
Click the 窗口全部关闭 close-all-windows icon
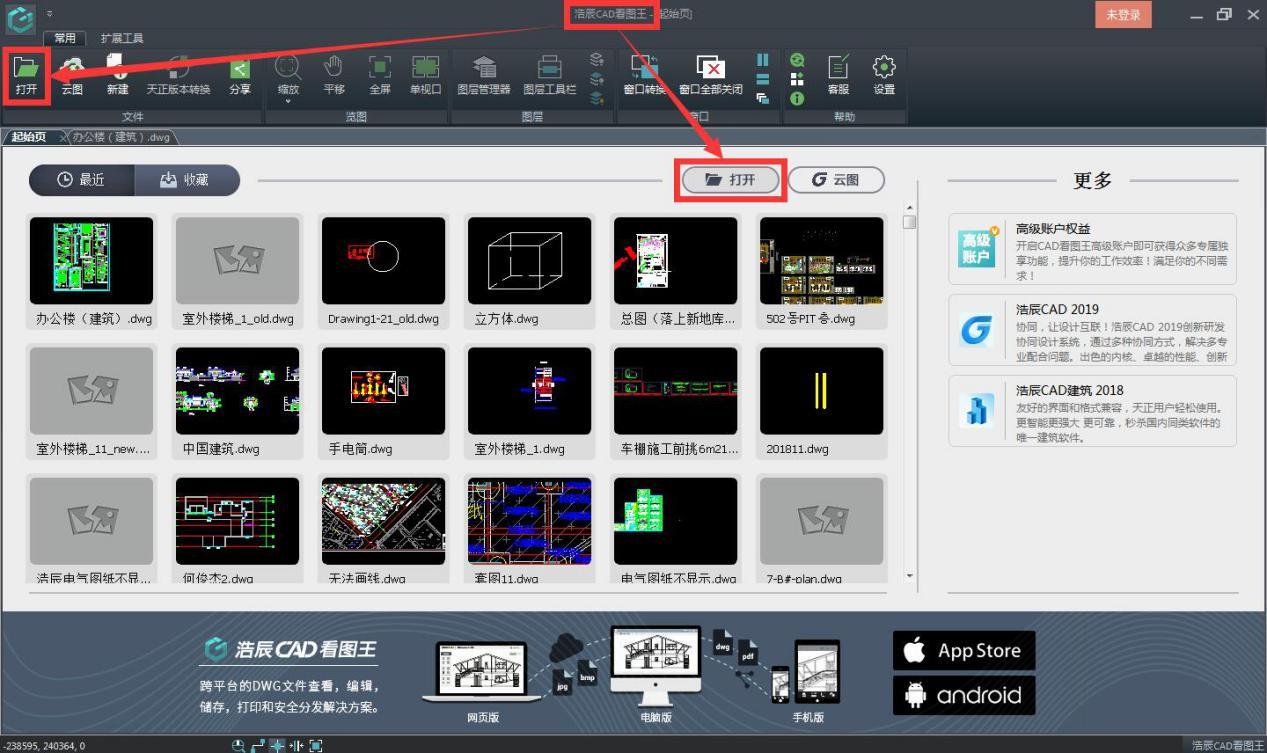pos(710,75)
